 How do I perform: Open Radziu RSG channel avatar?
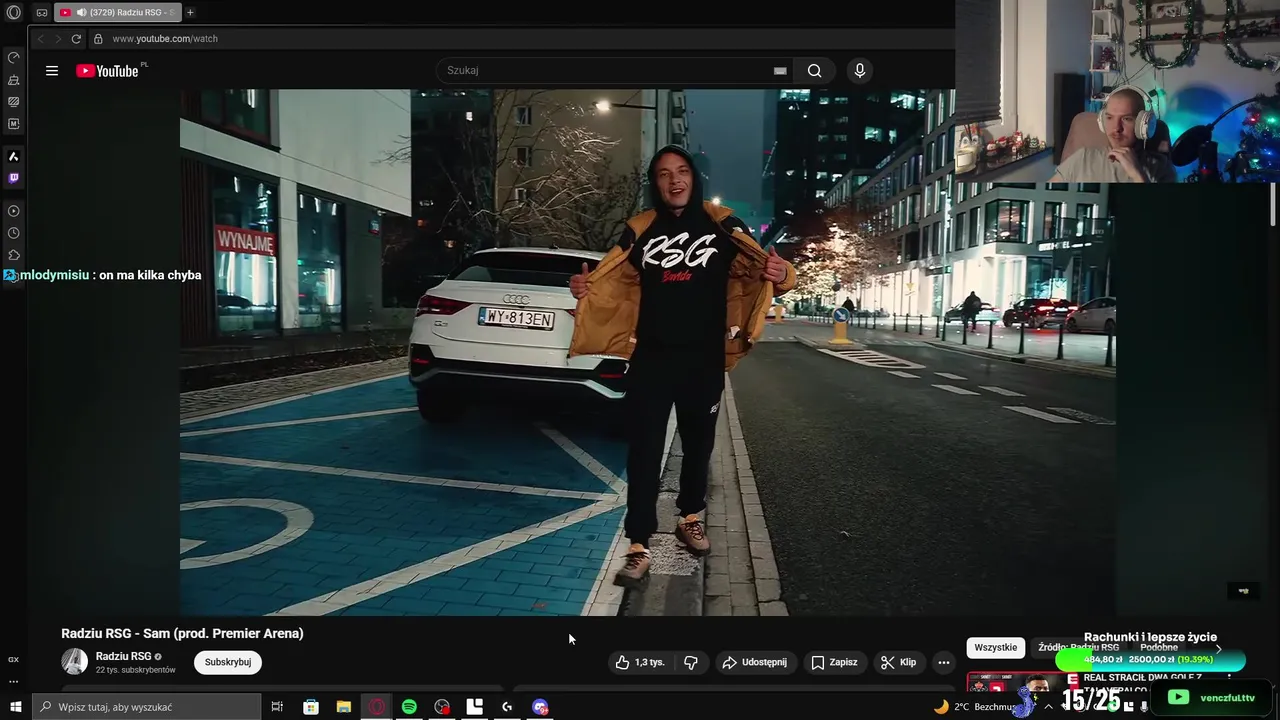pyautogui.click(x=75, y=661)
